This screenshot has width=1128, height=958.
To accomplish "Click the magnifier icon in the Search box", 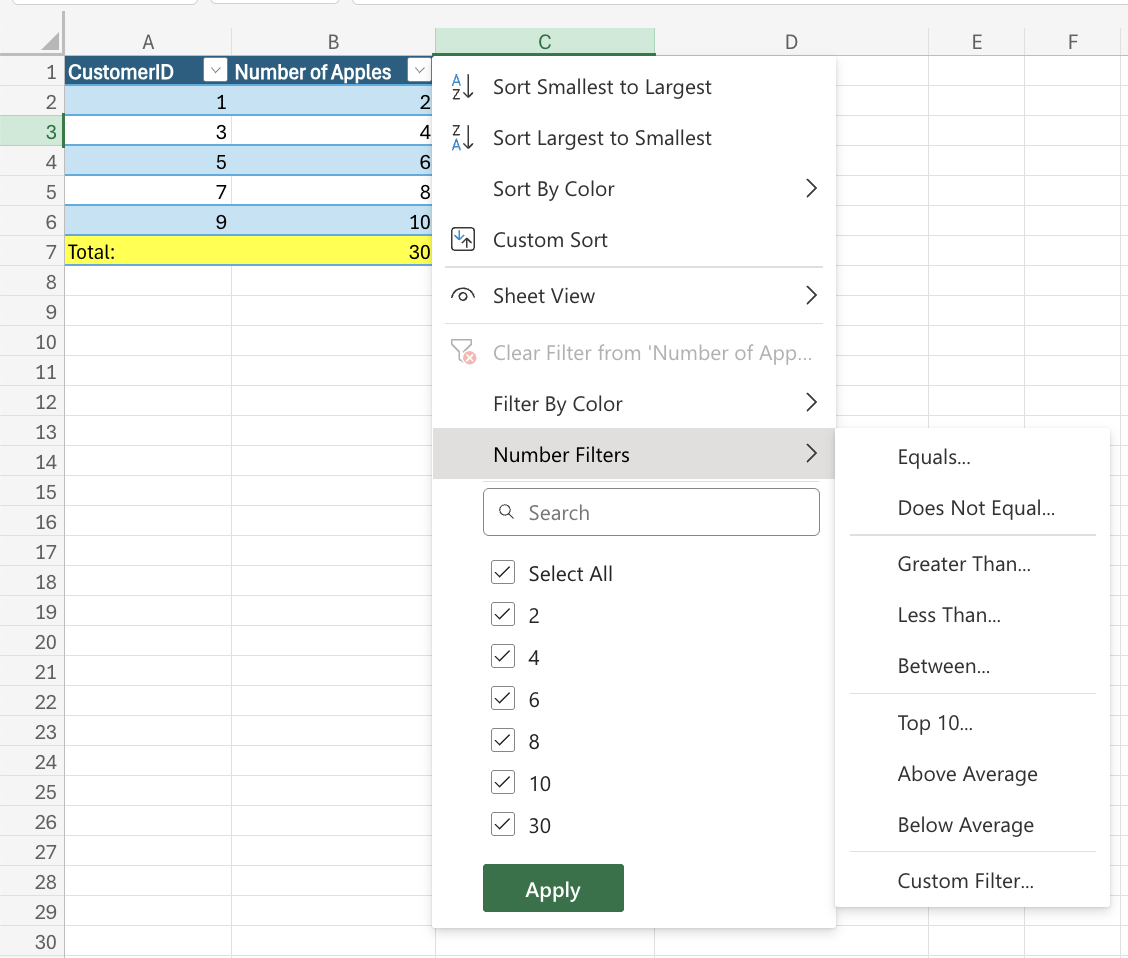I will pos(505,511).
